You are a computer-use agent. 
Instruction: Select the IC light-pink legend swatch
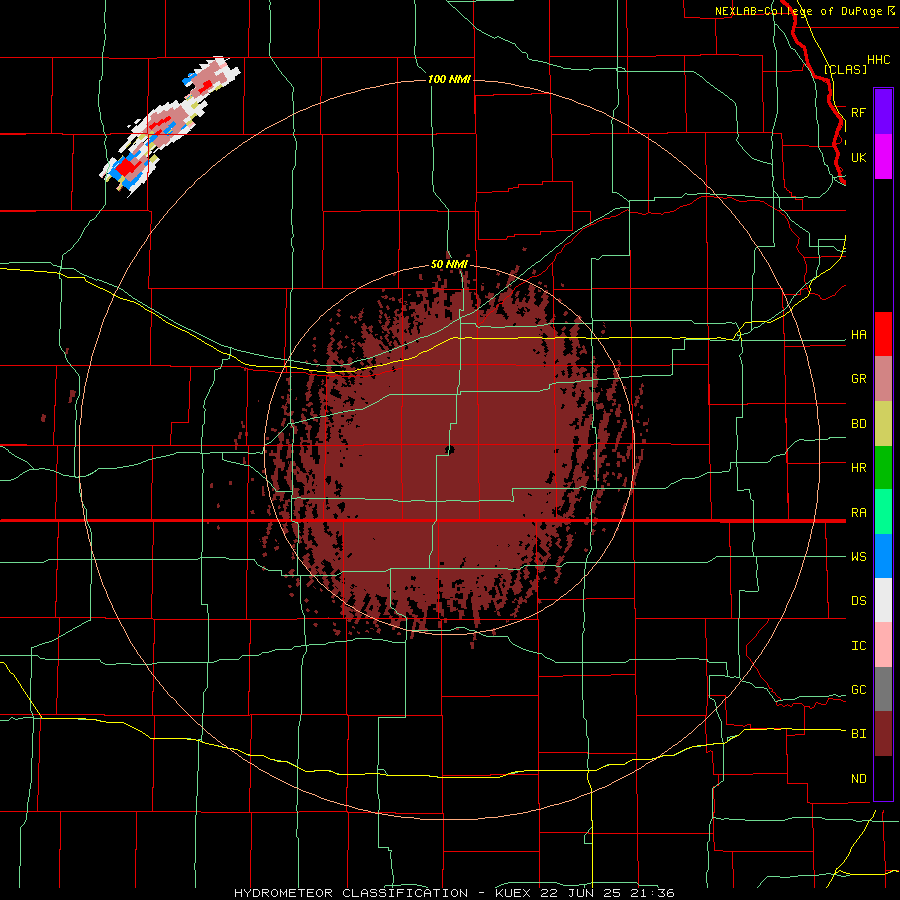pyautogui.click(x=883, y=645)
